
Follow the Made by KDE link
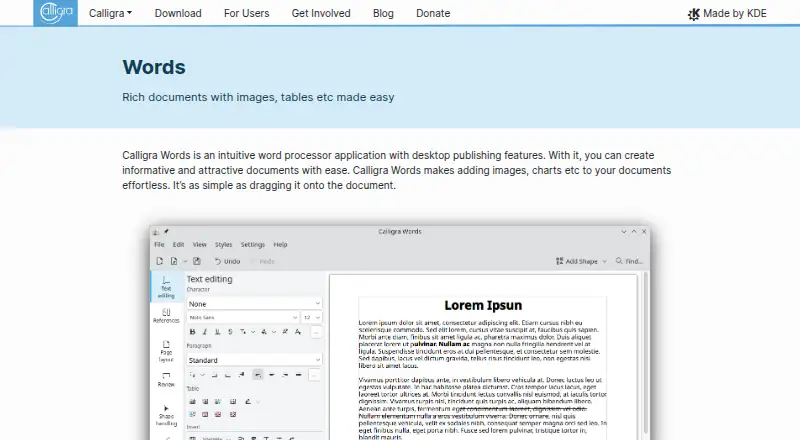coord(727,14)
